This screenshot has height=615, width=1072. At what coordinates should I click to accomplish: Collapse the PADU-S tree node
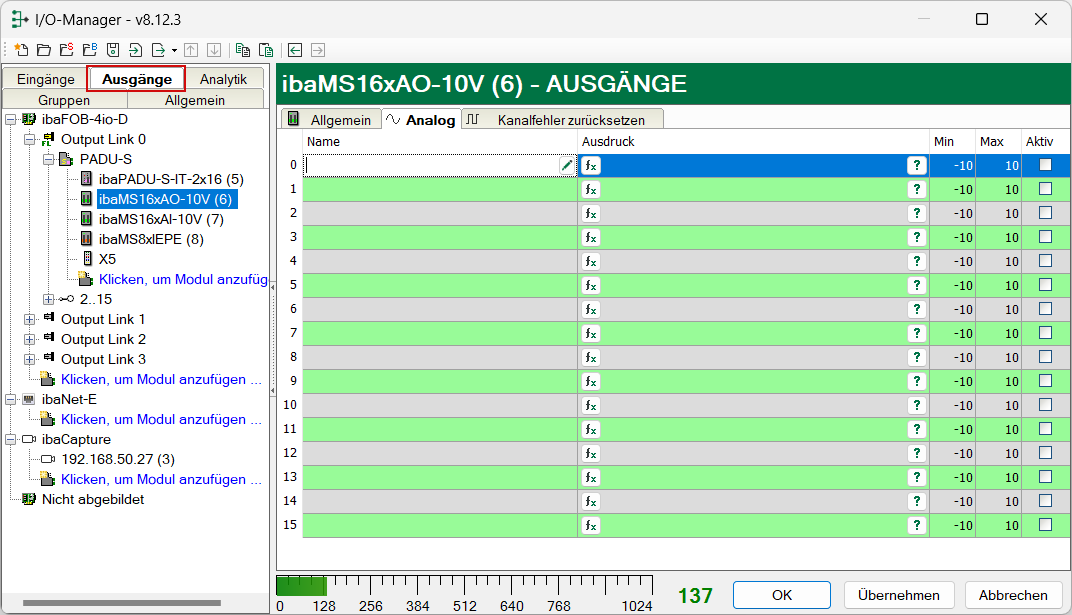(x=48, y=159)
